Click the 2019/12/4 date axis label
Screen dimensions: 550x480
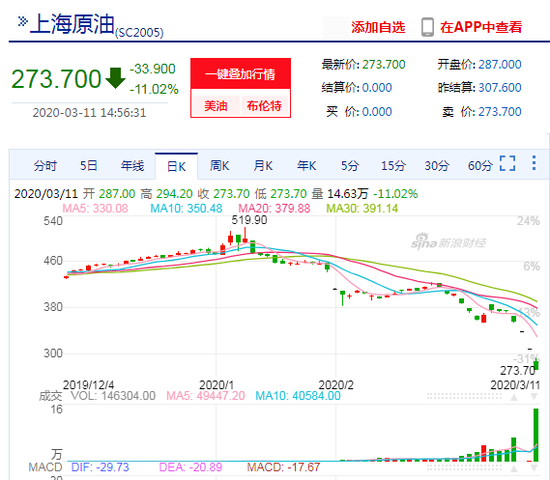88,385
